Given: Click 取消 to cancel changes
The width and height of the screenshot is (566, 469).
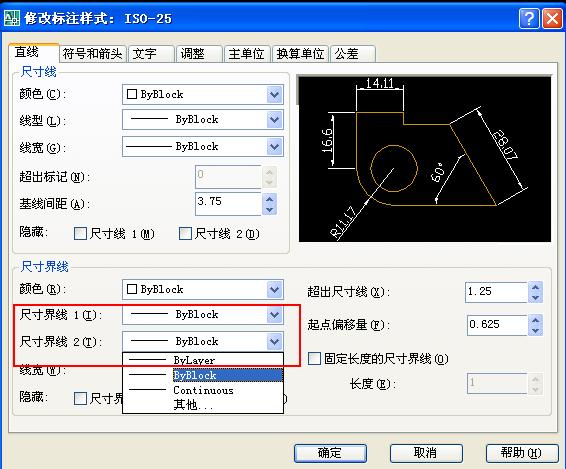Looking at the screenshot, I should (x=426, y=453).
